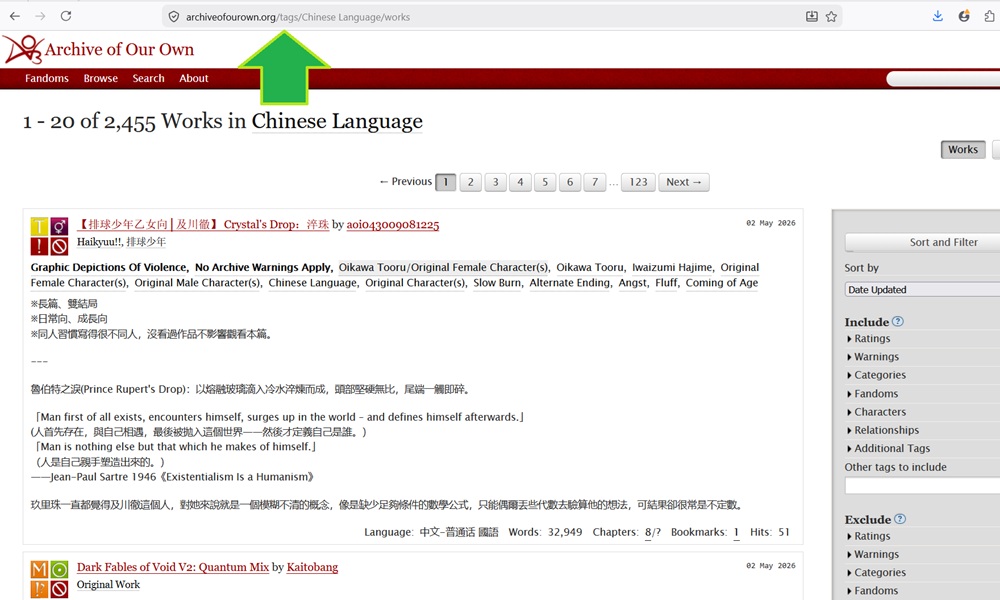Click the browser forward arrow
This screenshot has height=600, width=1000.
(40, 16)
